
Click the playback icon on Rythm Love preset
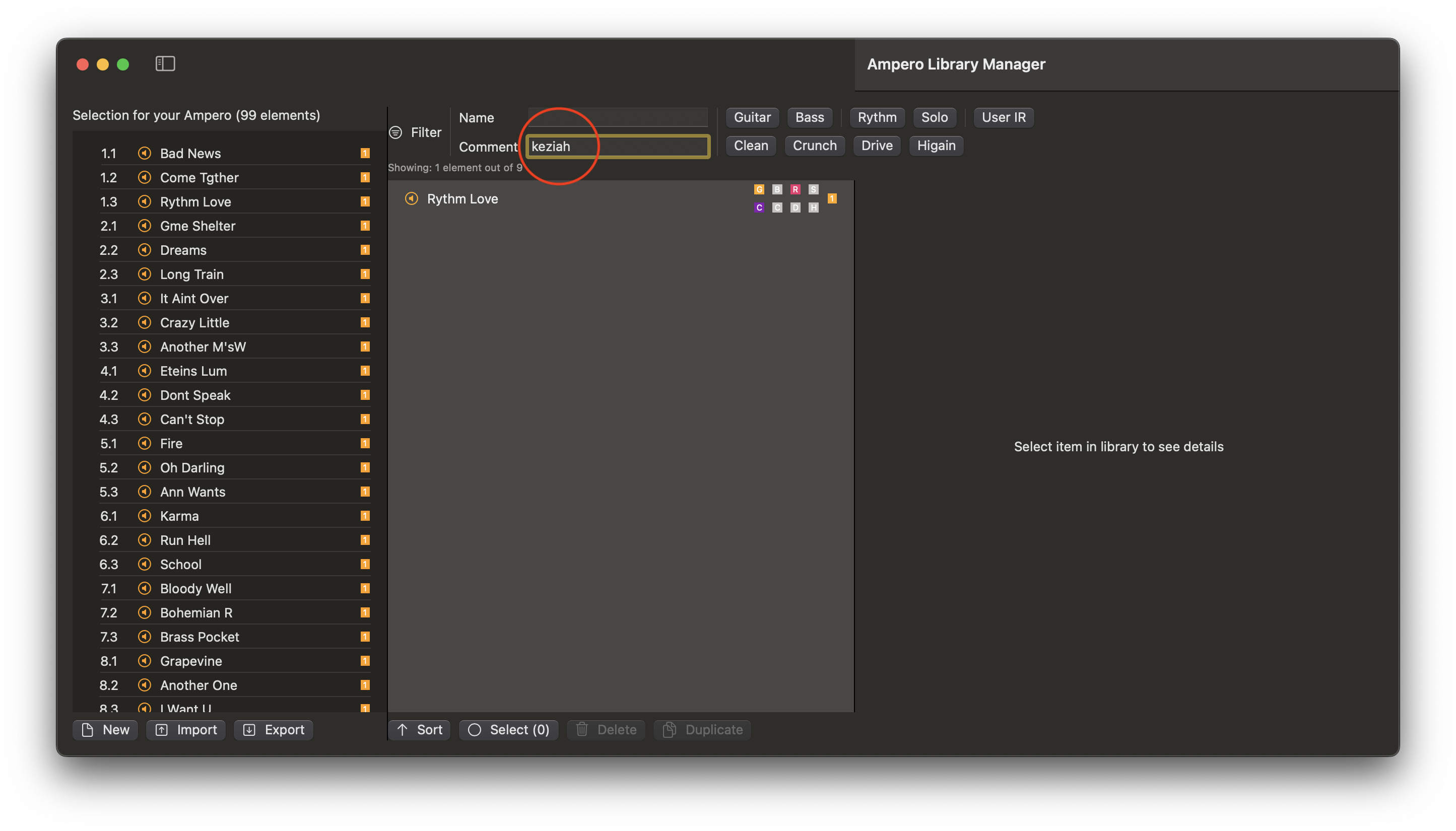coord(411,198)
